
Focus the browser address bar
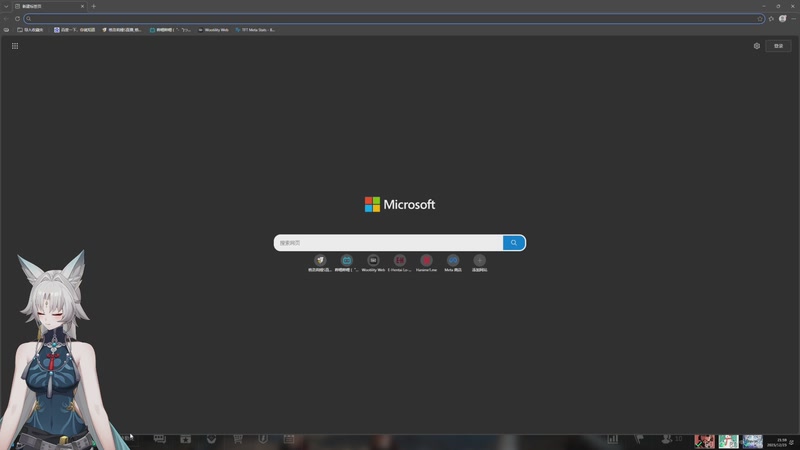pos(394,18)
